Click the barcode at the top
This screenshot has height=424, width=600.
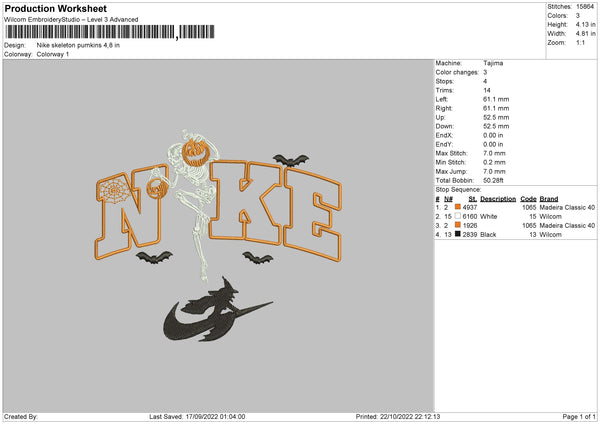click(109, 32)
